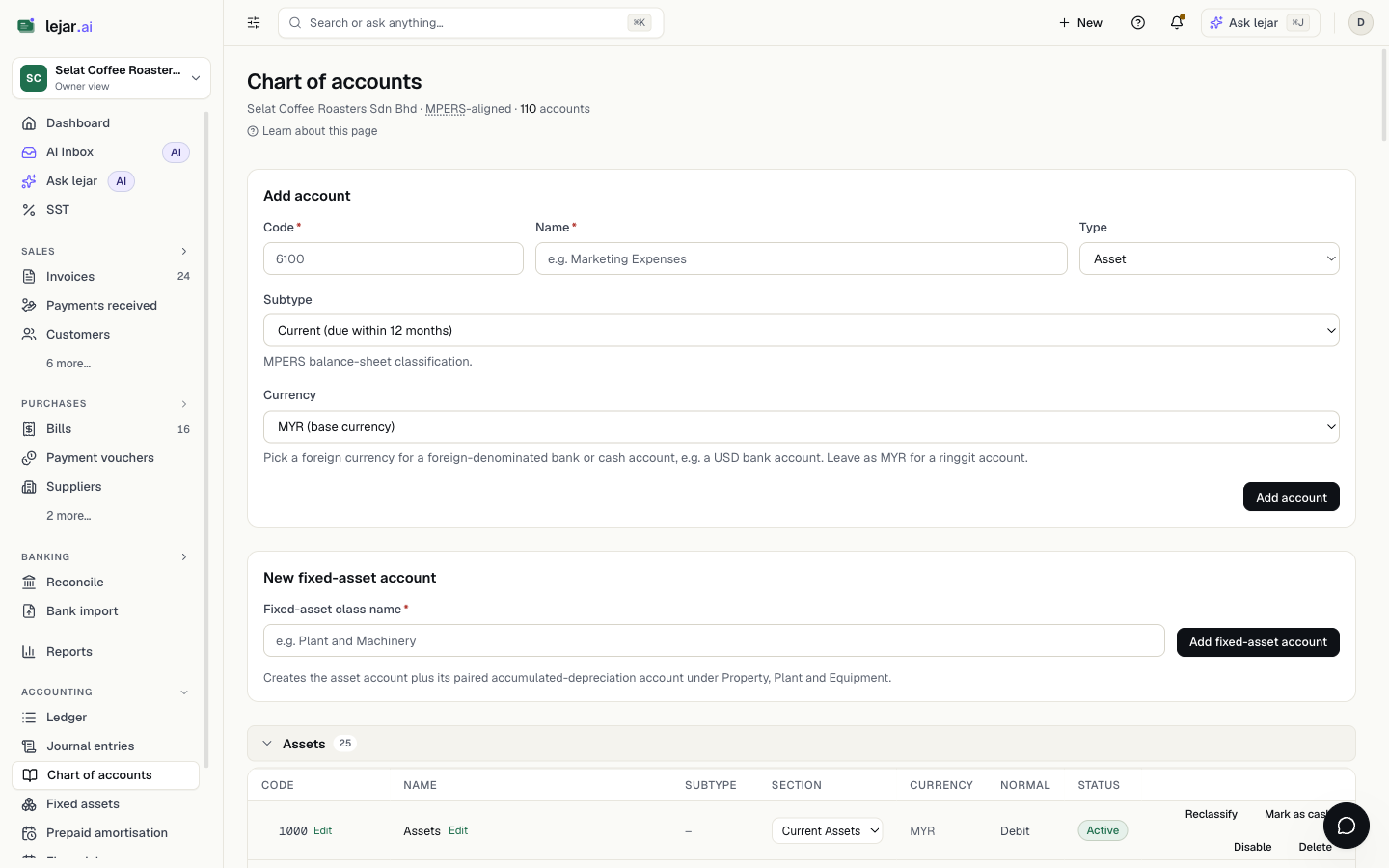1389x868 pixels.
Task: Focus the Fixed-asset class name field
Action: click(714, 640)
